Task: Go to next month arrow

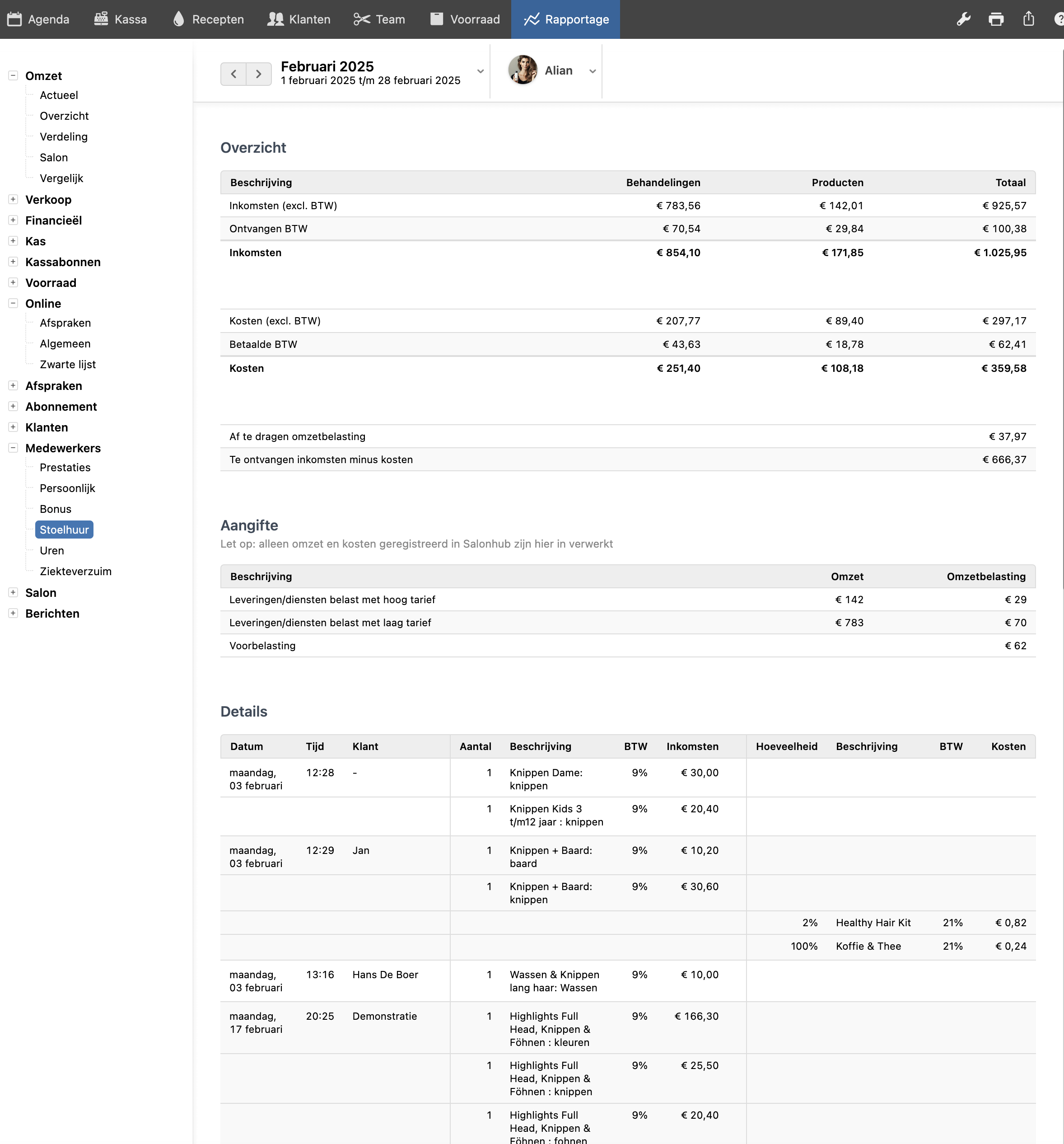Action: tap(259, 74)
